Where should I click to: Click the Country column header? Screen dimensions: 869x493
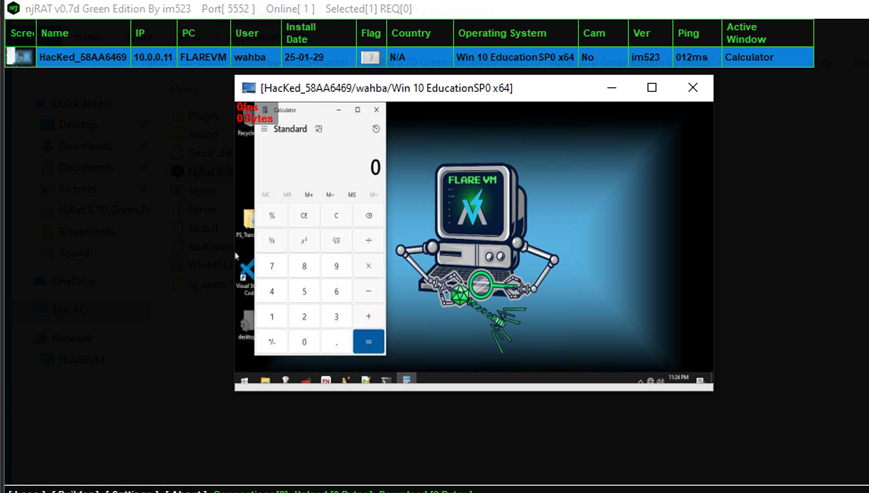click(x=420, y=33)
